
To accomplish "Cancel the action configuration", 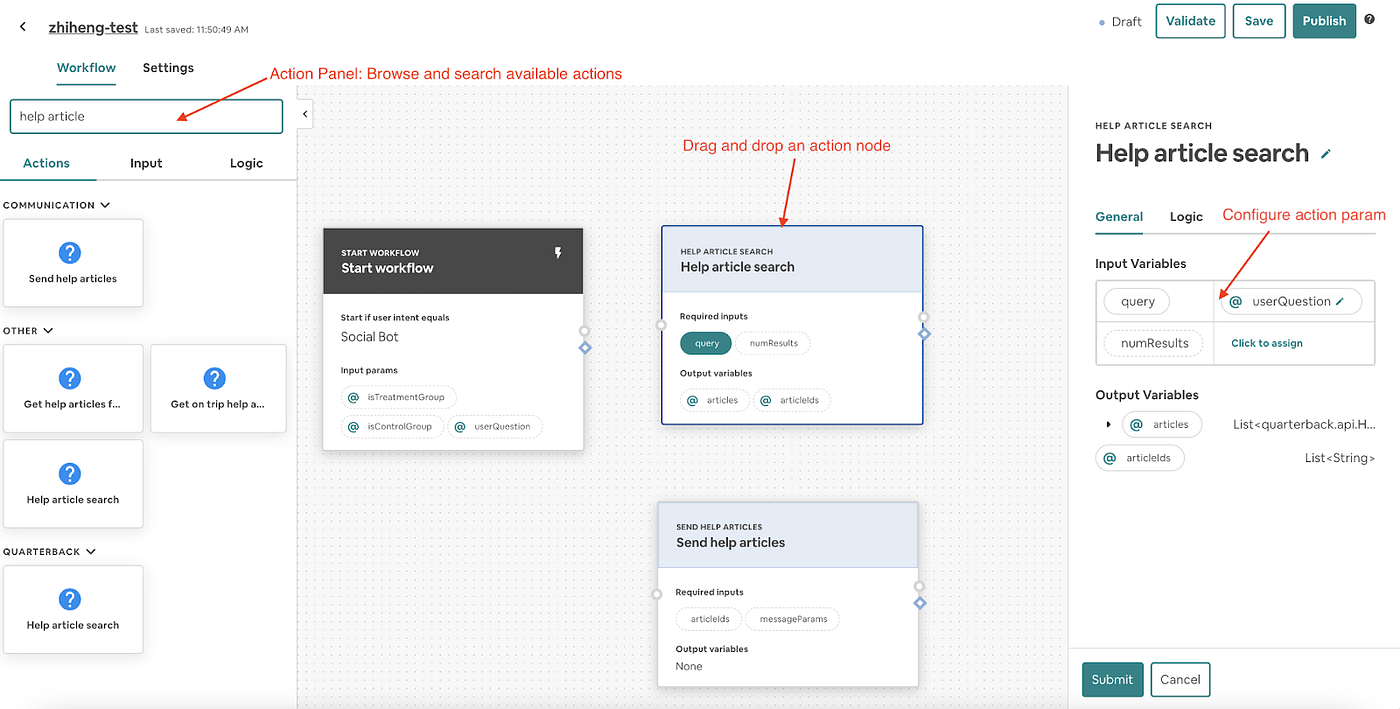I will coord(1180,679).
